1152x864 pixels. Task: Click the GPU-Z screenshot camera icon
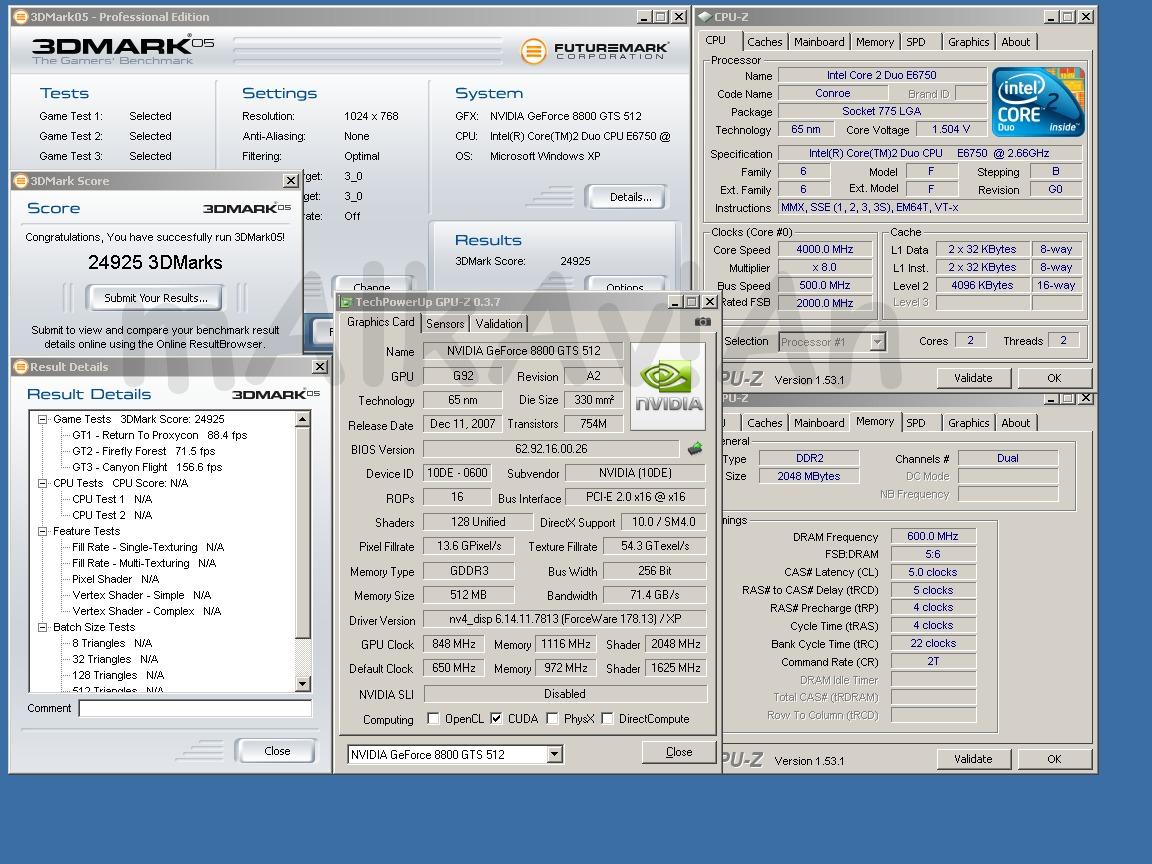tap(702, 322)
